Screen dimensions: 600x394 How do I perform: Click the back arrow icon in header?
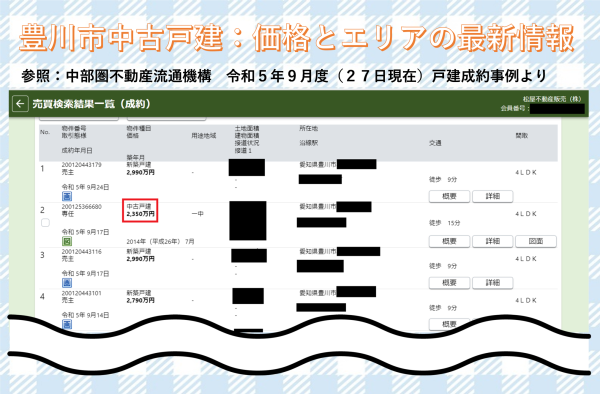[20, 104]
